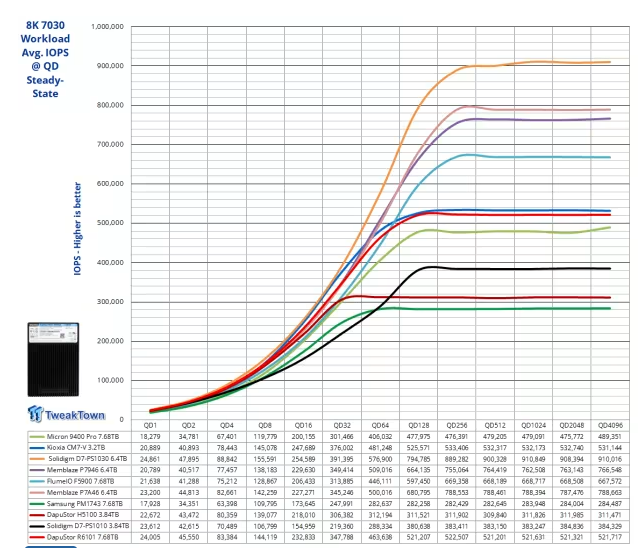This screenshot has height=548, width=640.
Task: Click the 1,000,000 y-axis label
Action: pyautogui.click(x=107, y=27)
